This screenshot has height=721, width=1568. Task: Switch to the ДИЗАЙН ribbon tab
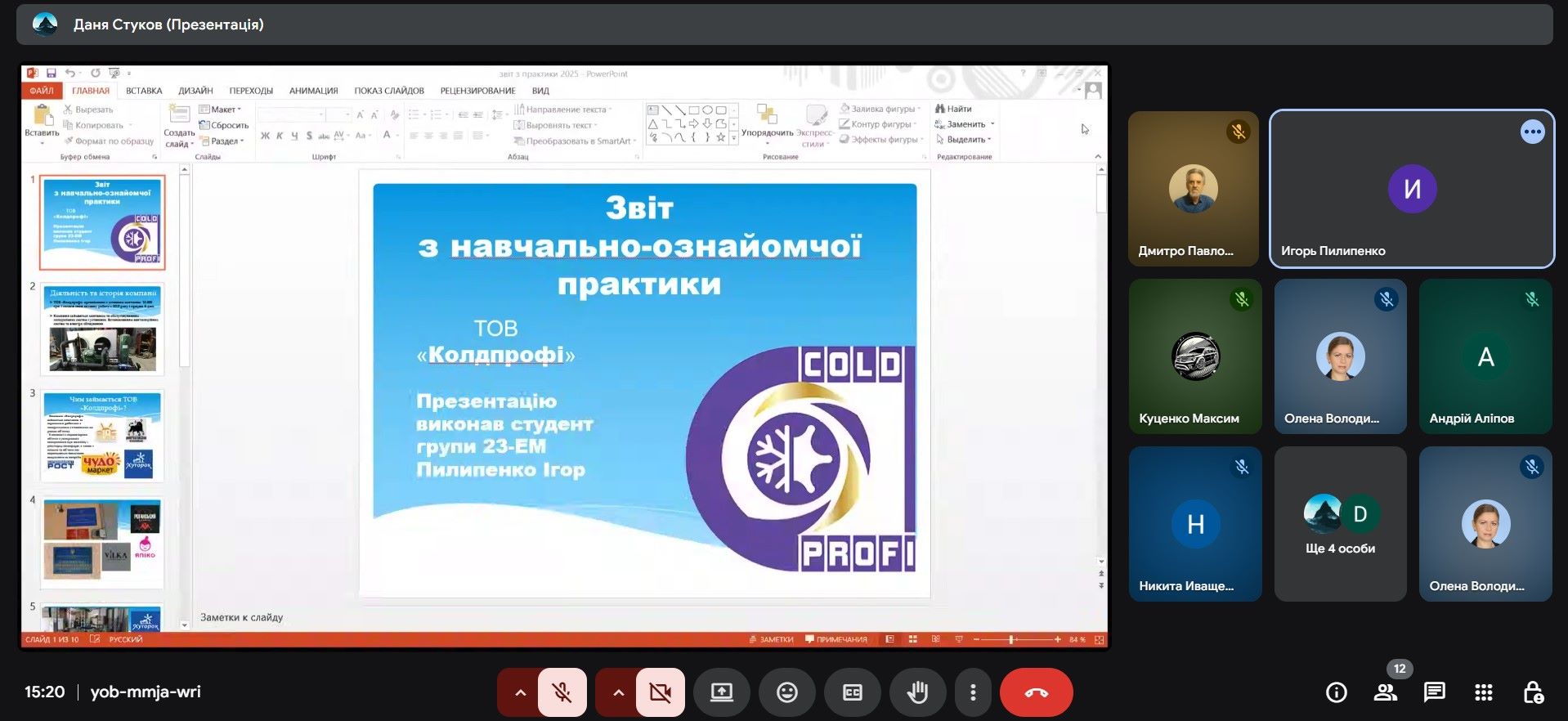click(195, 91)
